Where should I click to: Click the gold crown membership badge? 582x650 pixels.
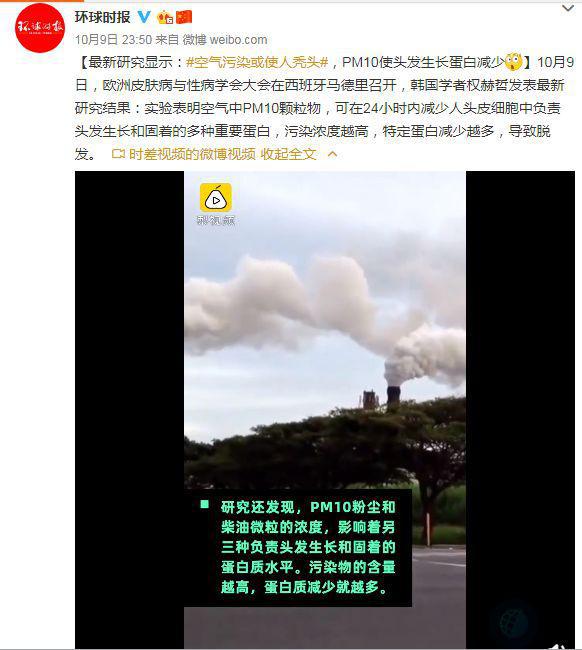[165, 17]
